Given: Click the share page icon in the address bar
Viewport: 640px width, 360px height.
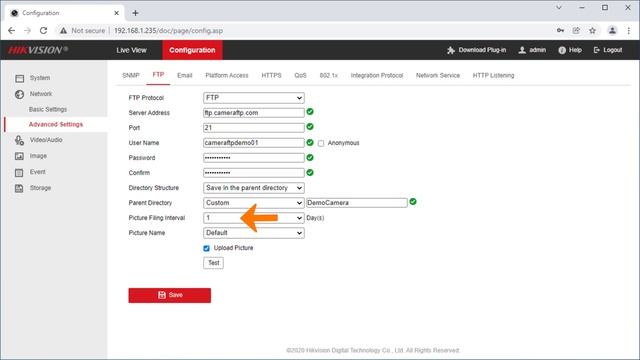Looking at the screenshot, I should pyautogui.click(x=576, y=31).
